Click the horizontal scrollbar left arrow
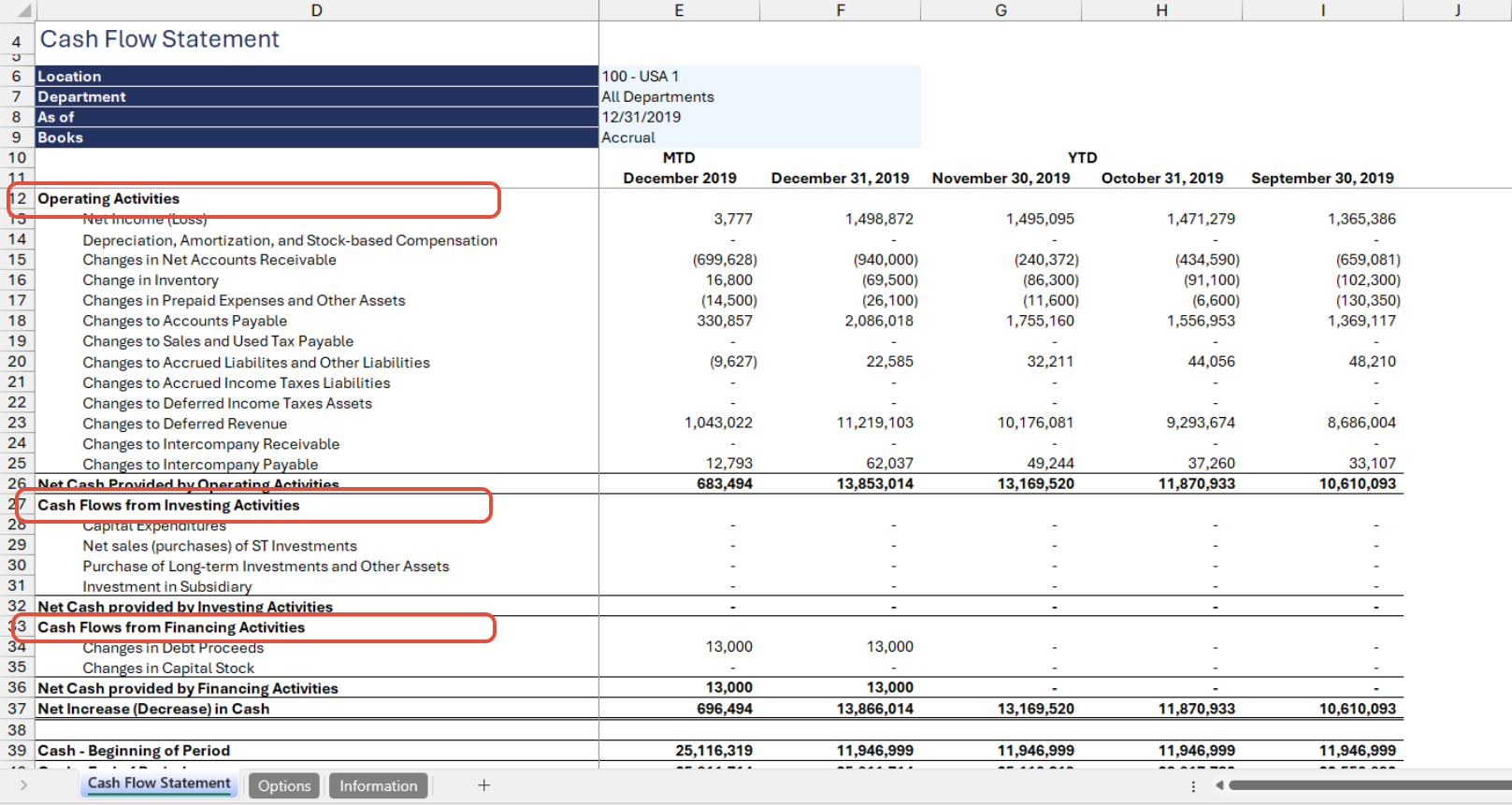The height and width of the screenshot is (805, 1512). click(x=1219, y=785)
